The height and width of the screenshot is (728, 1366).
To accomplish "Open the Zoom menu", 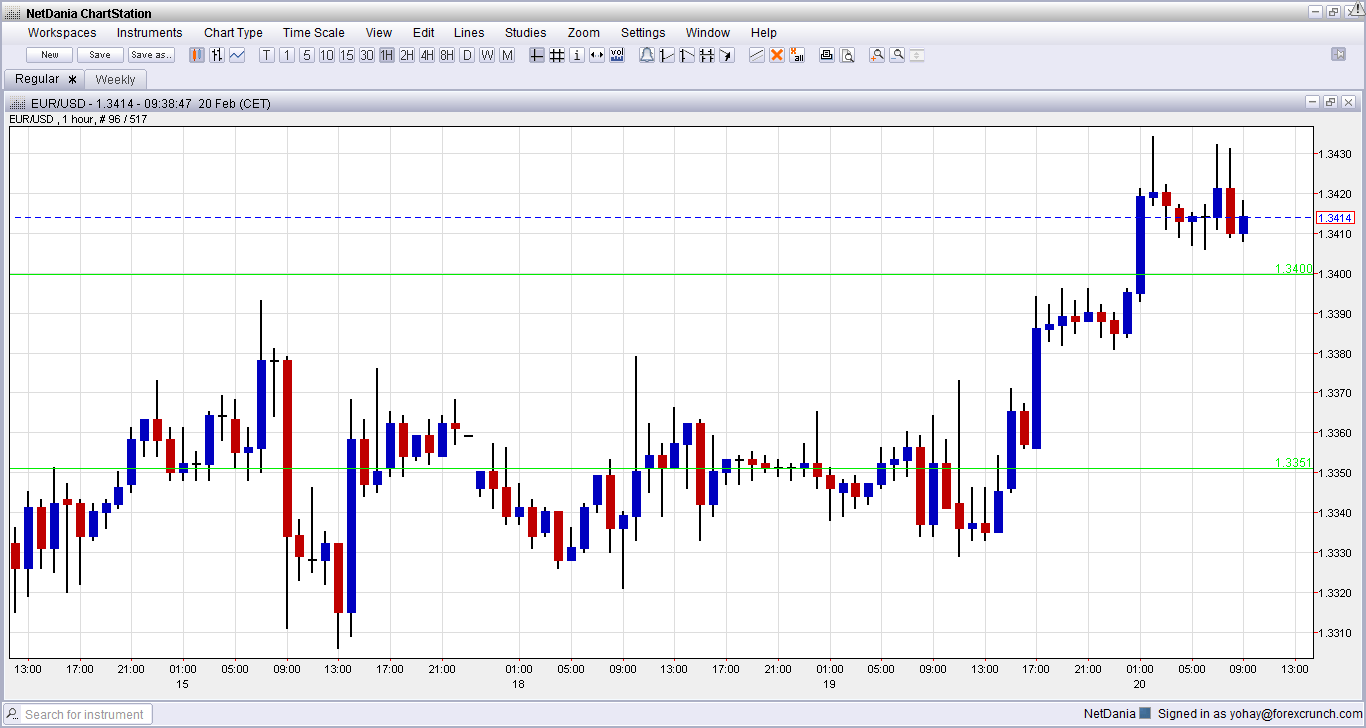I will (x=584, y=33).
